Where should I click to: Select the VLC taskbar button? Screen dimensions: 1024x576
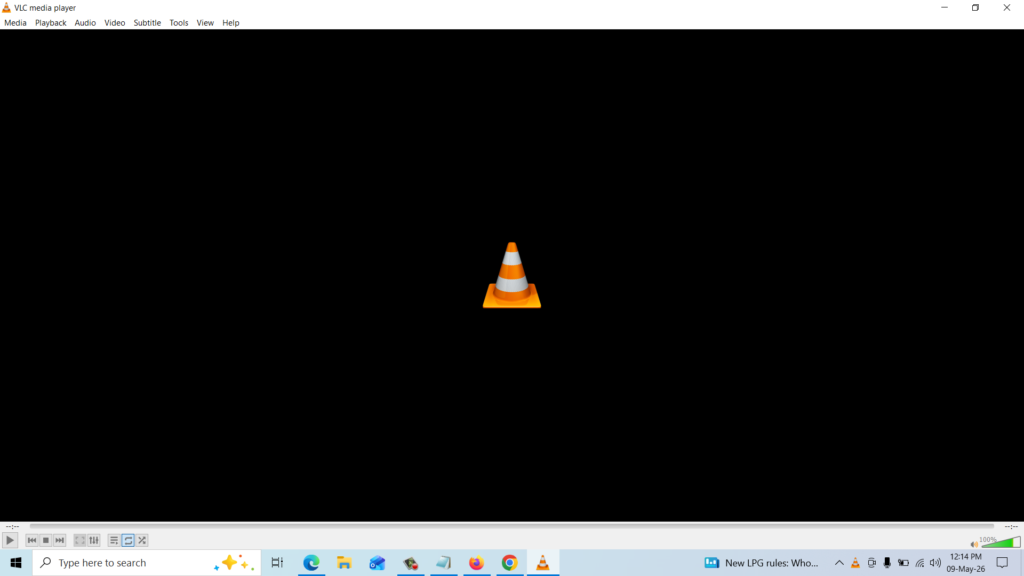click(x=543, y=562)
